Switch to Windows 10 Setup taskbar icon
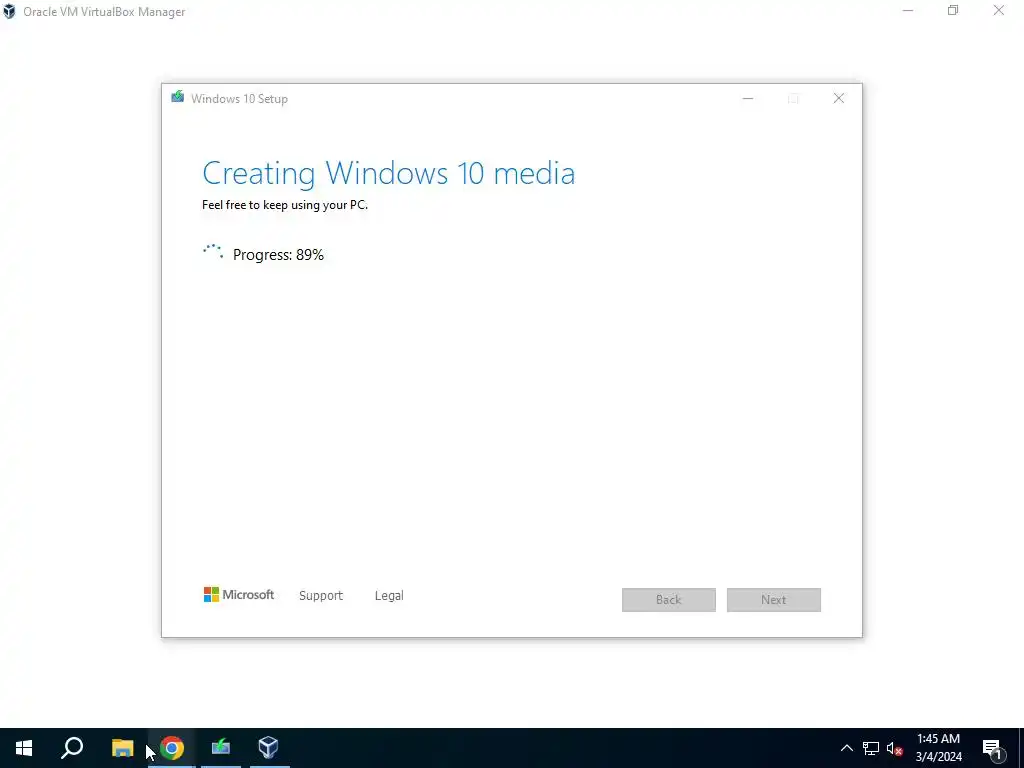Image resolution: width=1024 pixels, height=768 pixels. [x=221, y=747]
